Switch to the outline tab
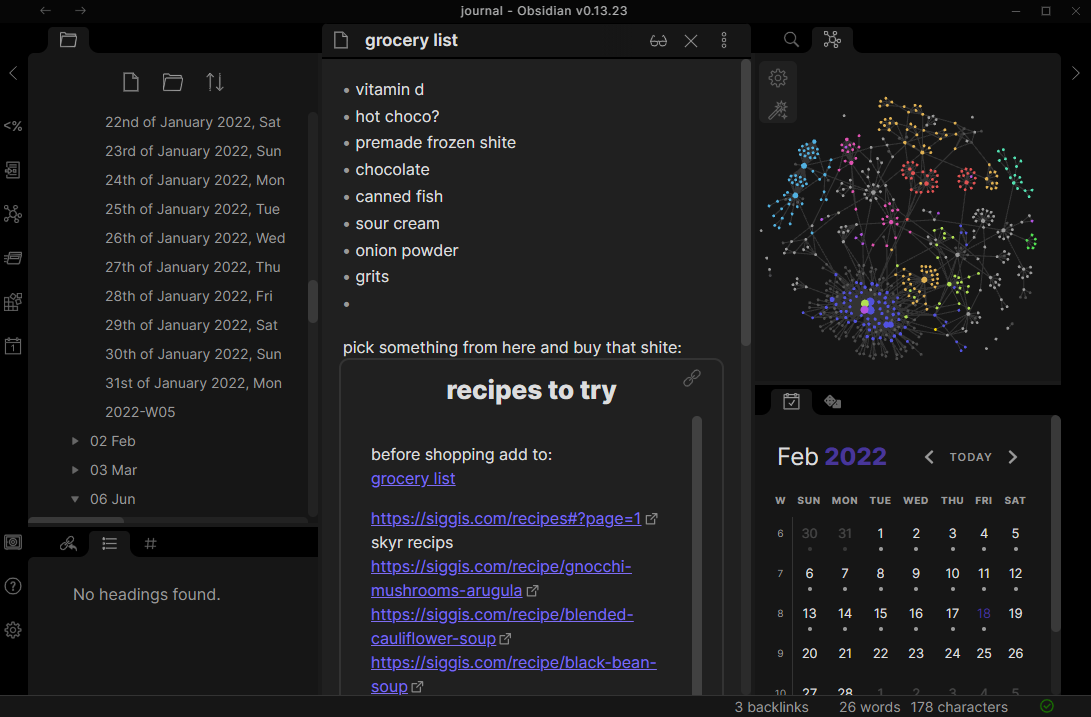The height and width of the screenshot is (717, 1091). [110, 544]
